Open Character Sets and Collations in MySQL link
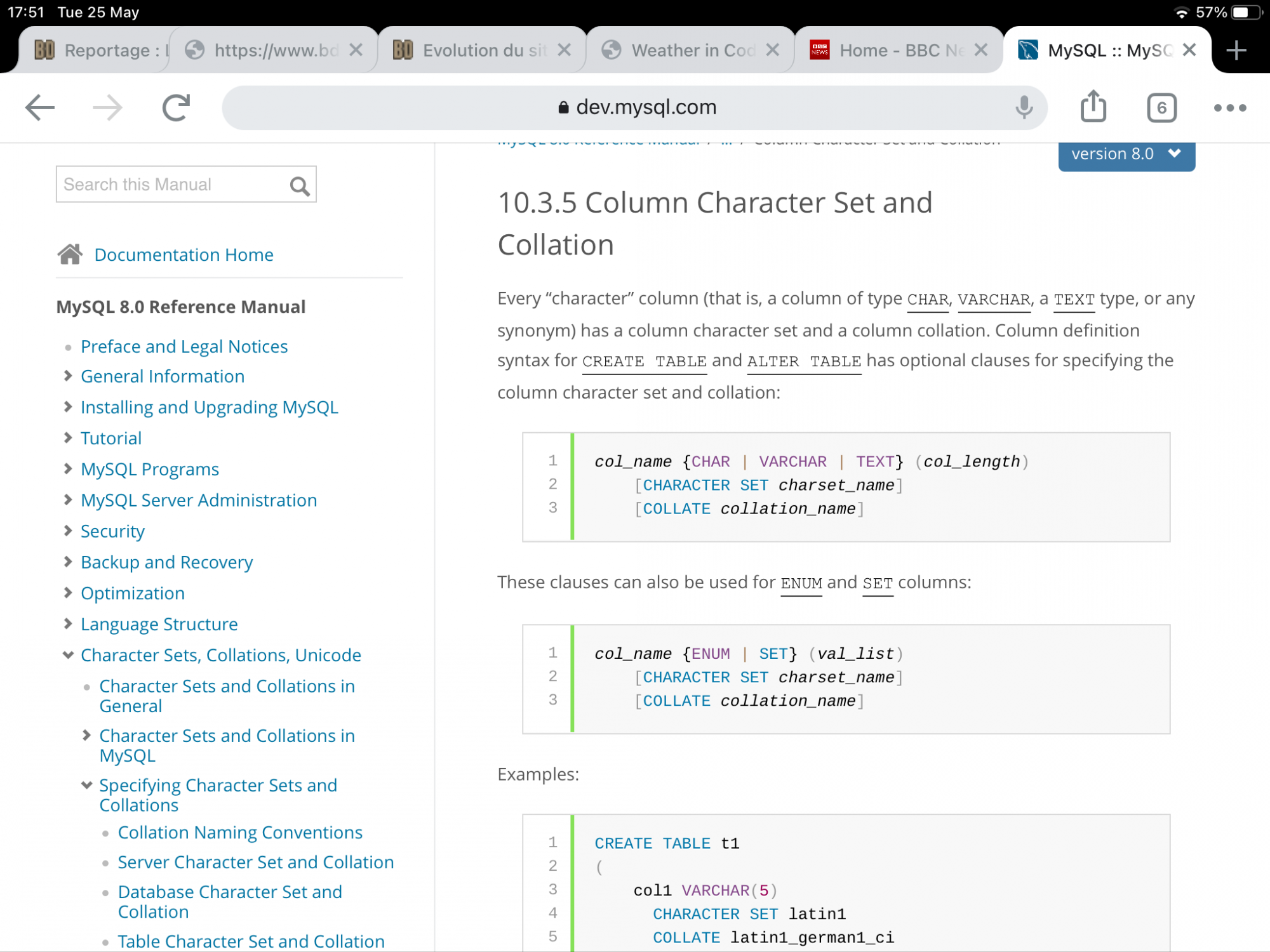Viewport: 1270px width, 952px height. pyautogui.click(x=227, y=745)
